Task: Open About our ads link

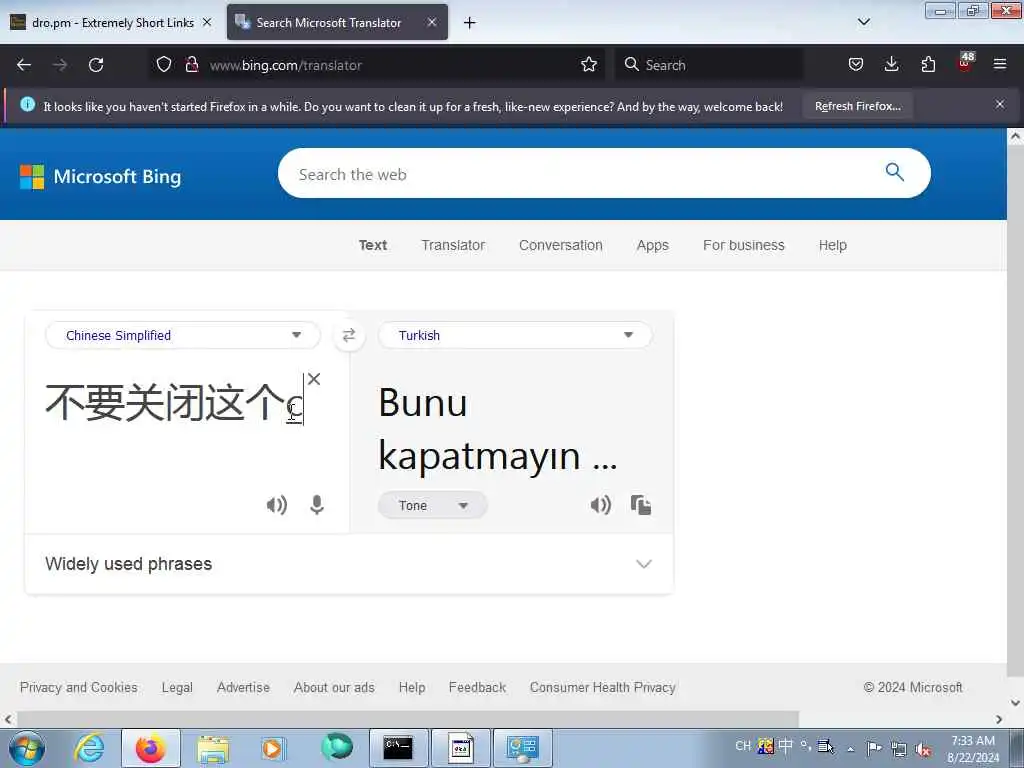Action: [x=334, y=687]
